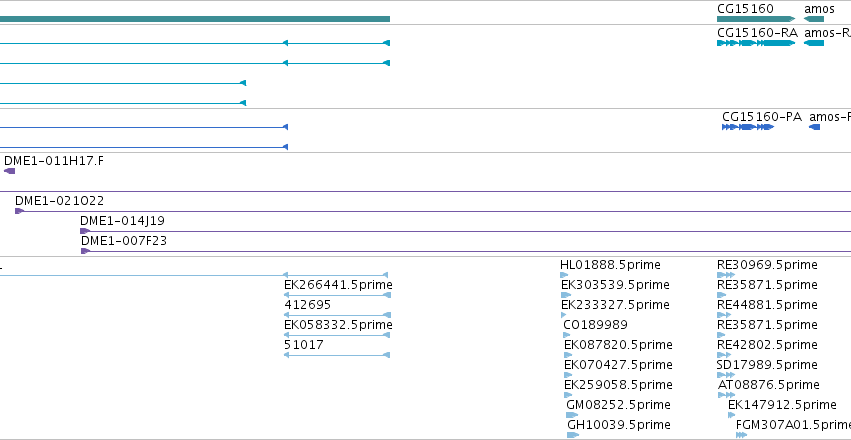Screen dimensions: 851x440
Task: Click the DME1-011H17.F purple feature arrow
Action: tap(9, 171)
